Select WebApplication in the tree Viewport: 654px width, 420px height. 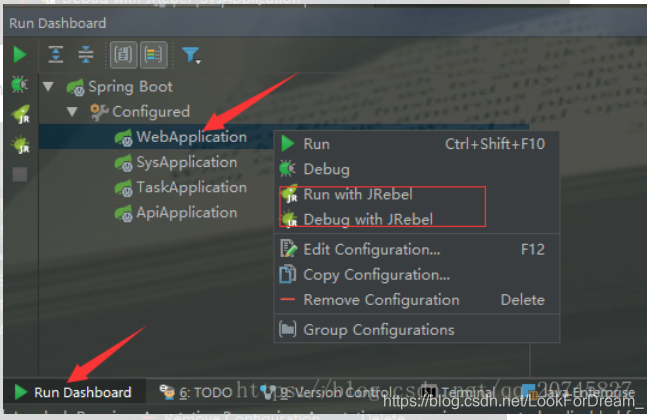(181, 137)
